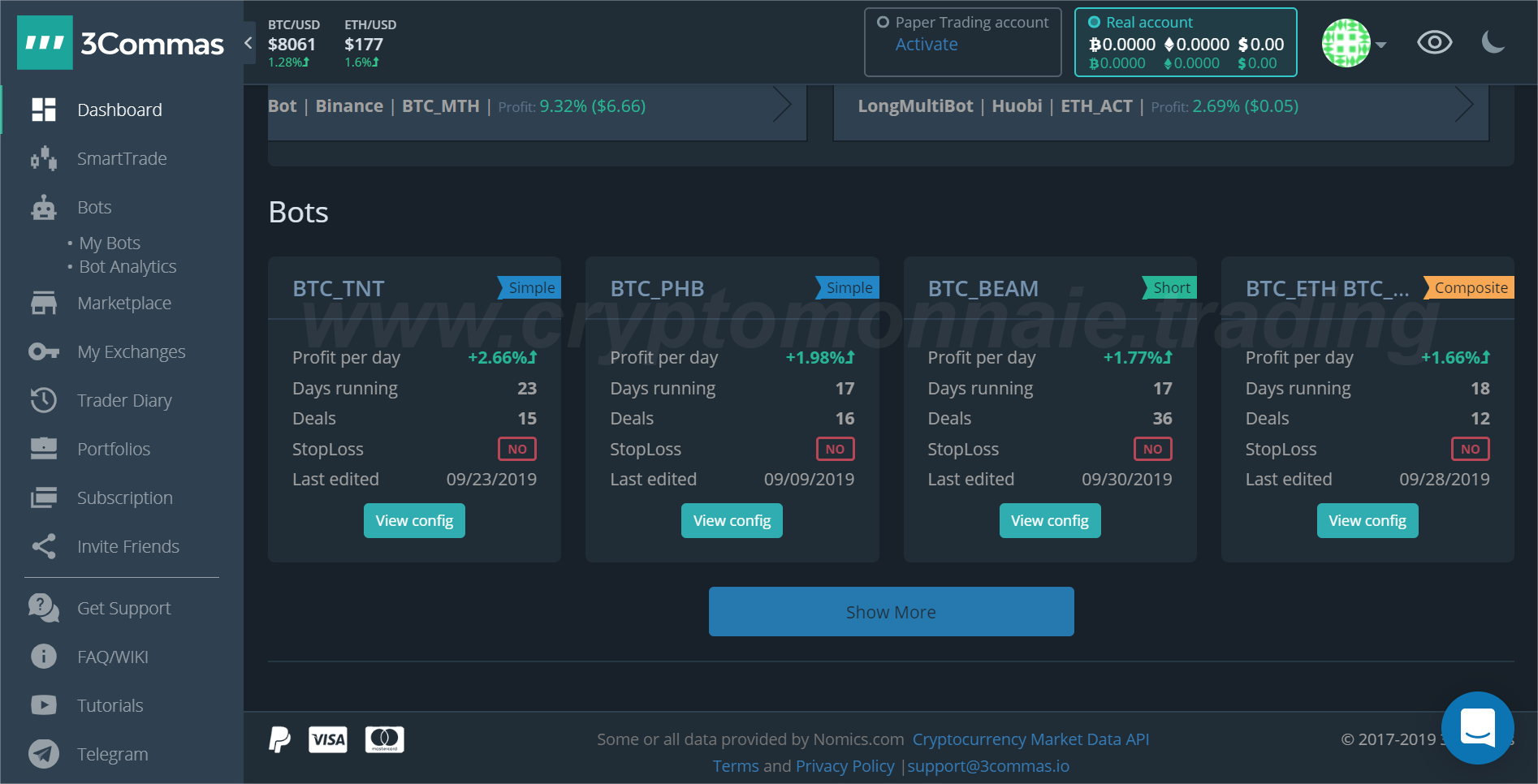Toggle StopLoss NO badge for BTC_PHB
1538x784 pixels.
(835, 449)
